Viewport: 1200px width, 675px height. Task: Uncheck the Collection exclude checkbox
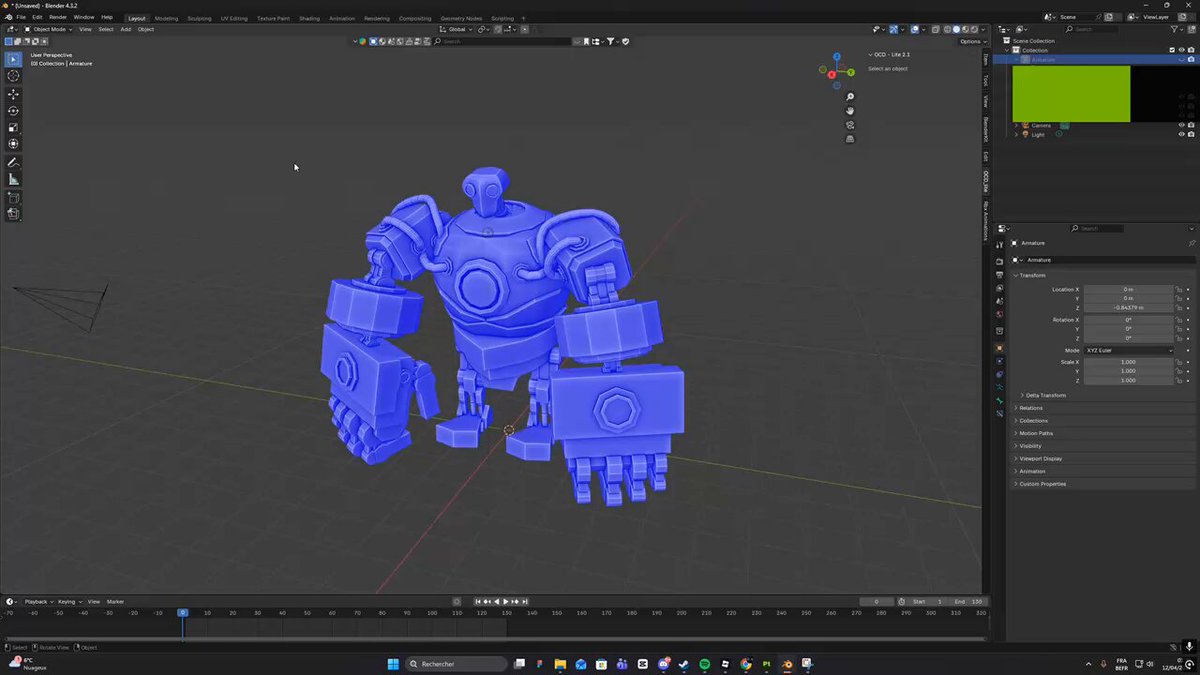pyautogui.click(x=1172, y=50)
